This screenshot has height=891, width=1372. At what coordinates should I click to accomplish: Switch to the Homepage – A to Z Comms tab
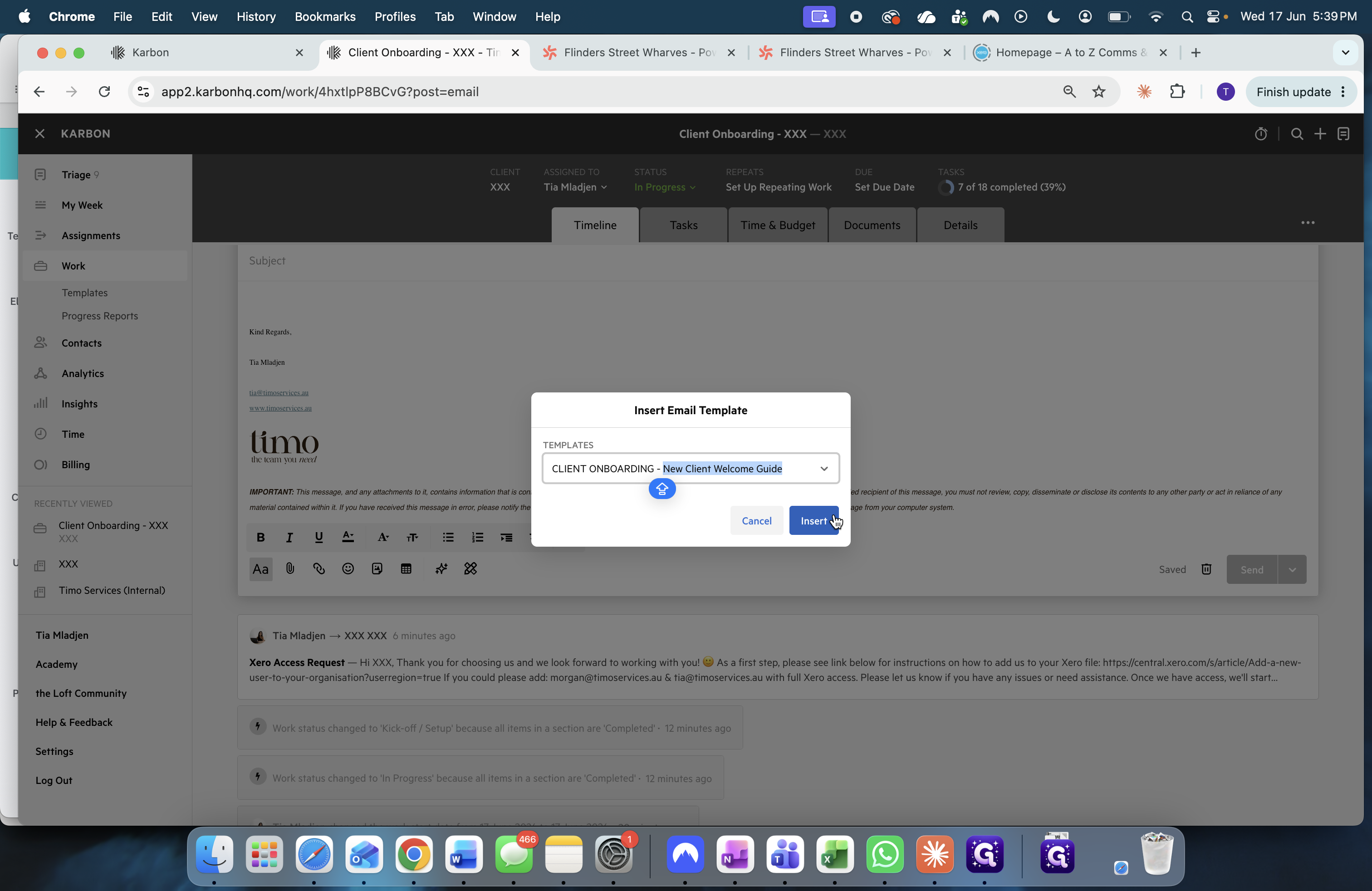[x=1071, y=53]
